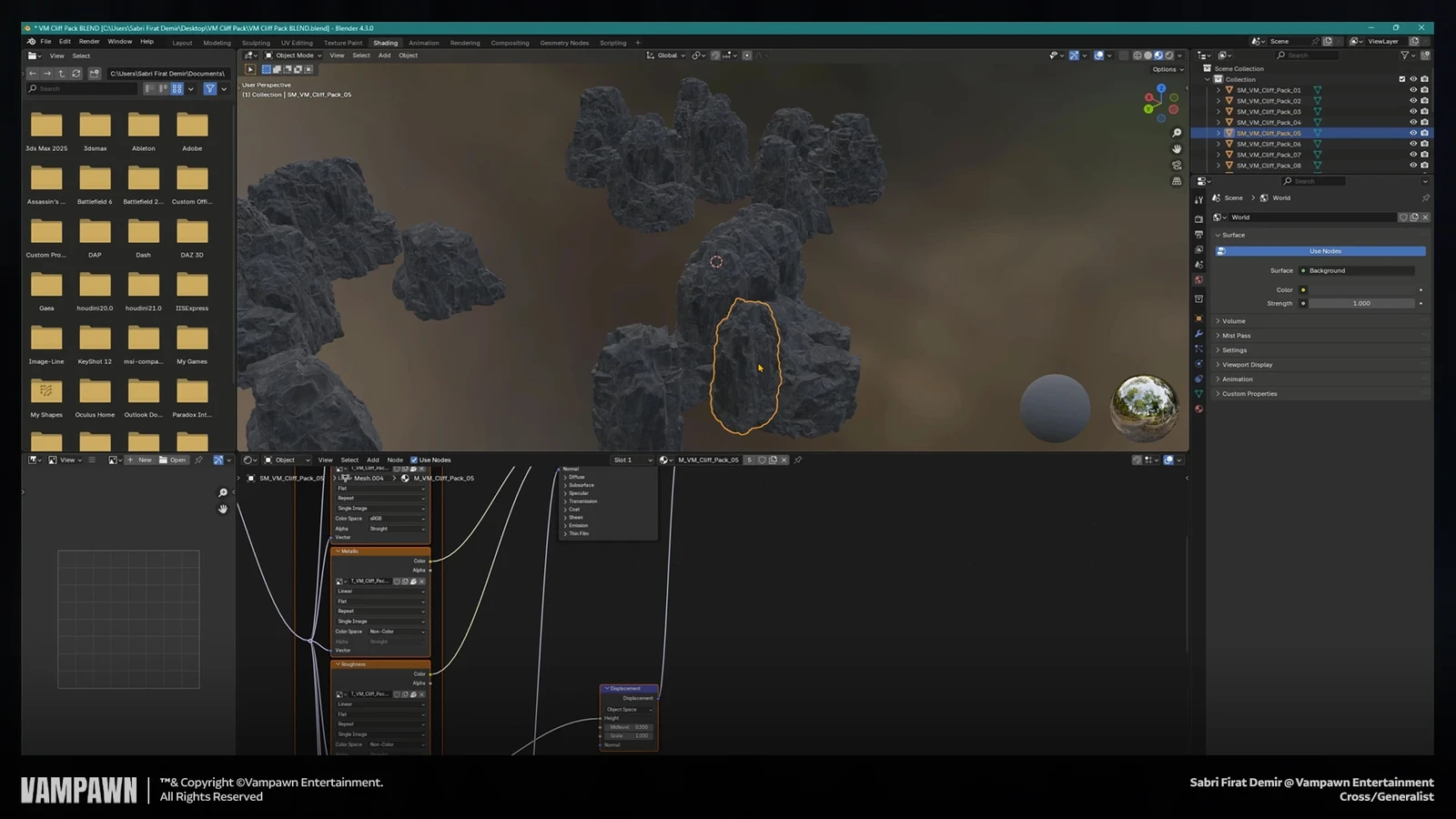
Task: Click the viewport pan hand icon
Action: (1177, 149)
